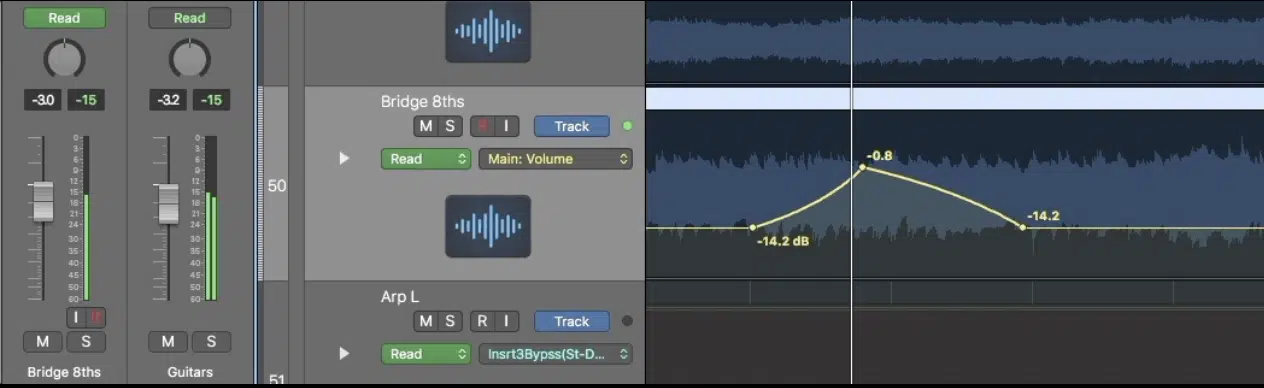1264x388 pixels.
Task: Open the Insrt3Bypss automation parameter dropdown
Action: tap(556, 353)
